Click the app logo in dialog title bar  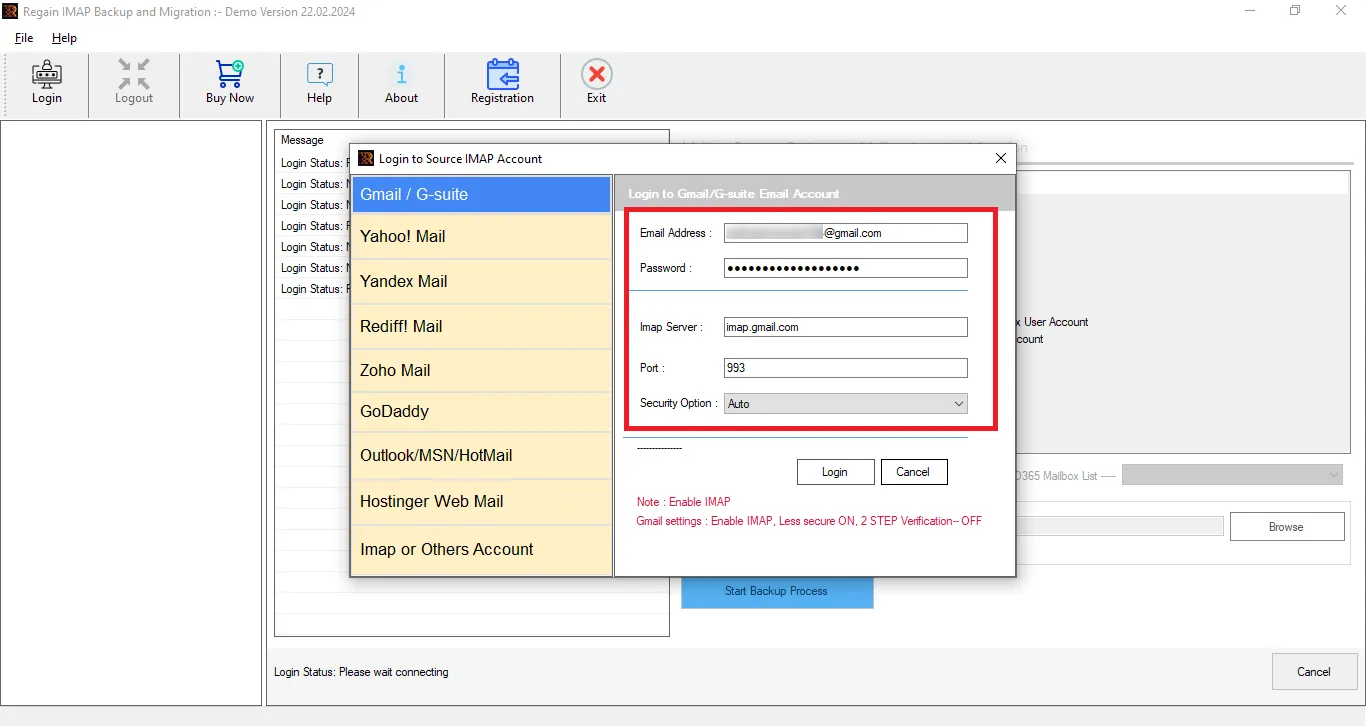366,158
